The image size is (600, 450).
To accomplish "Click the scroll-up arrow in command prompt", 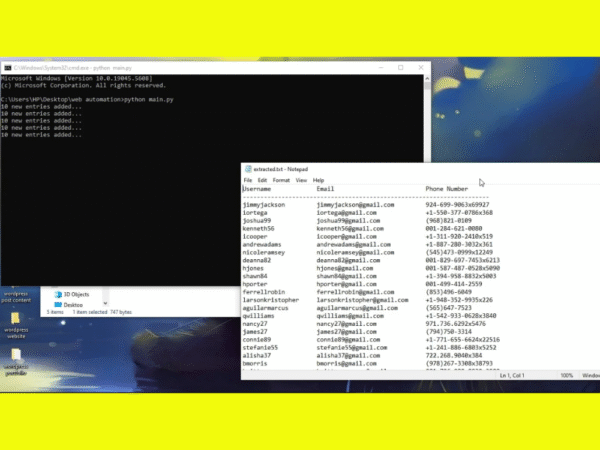I will point(427,78).
